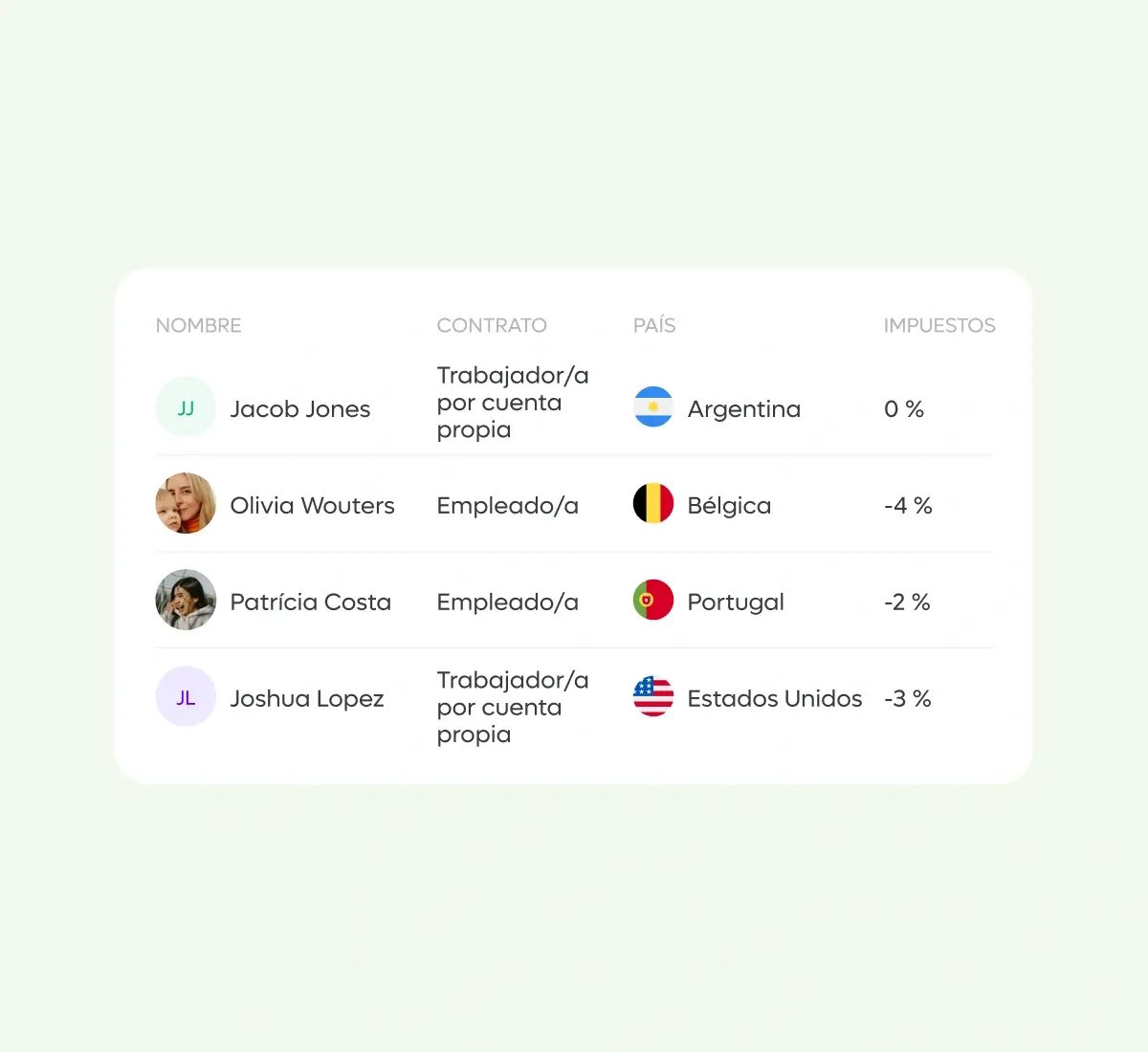Open Olivia Wouters' profile photo
Viewport: 1148px width, 1052px height.
(186, 503)
